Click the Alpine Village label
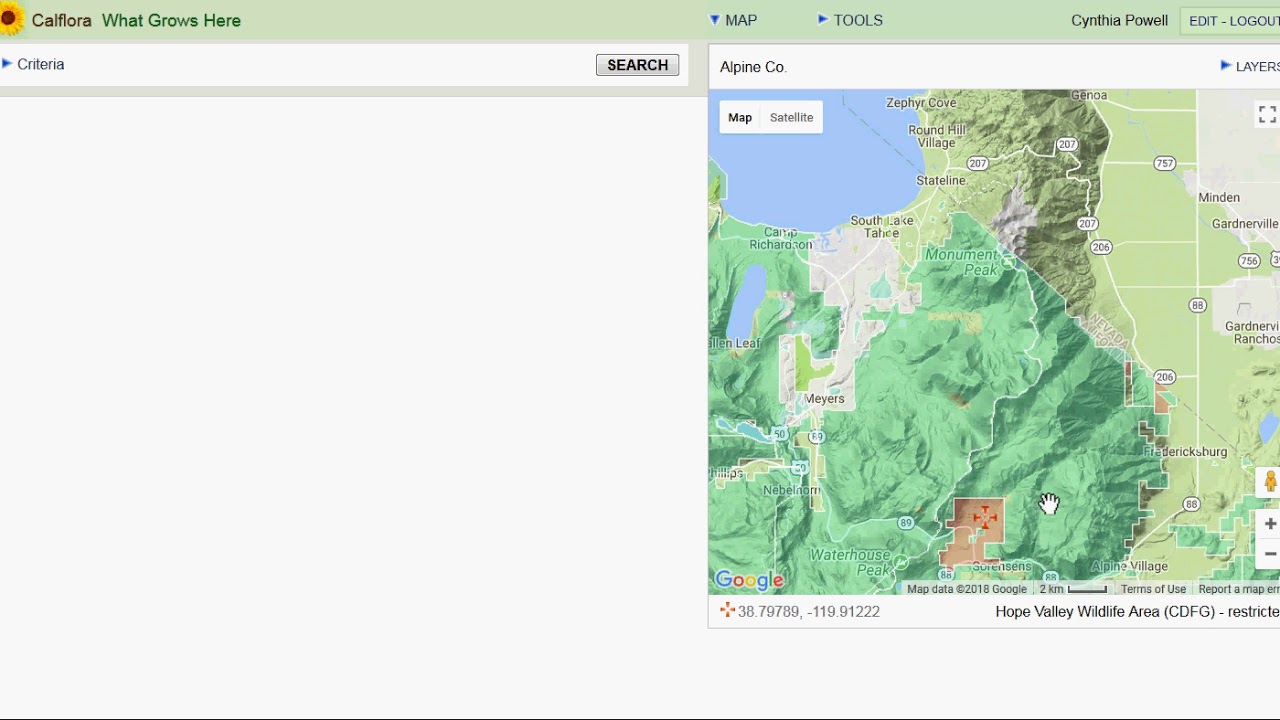This screenshot has width=1280, height=720. tap(1129, 566)
